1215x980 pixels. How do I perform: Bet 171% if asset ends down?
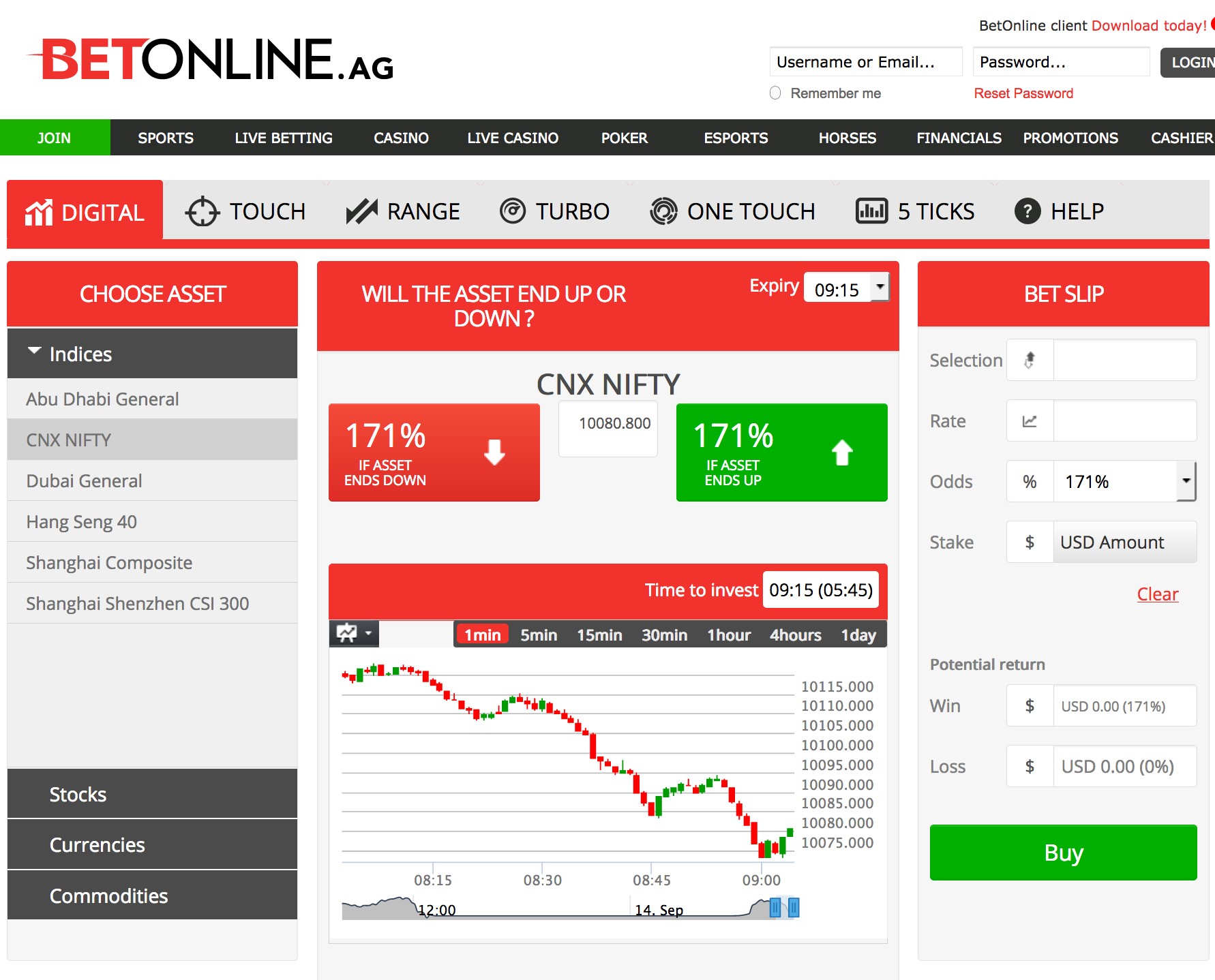(x=434, y=453)
